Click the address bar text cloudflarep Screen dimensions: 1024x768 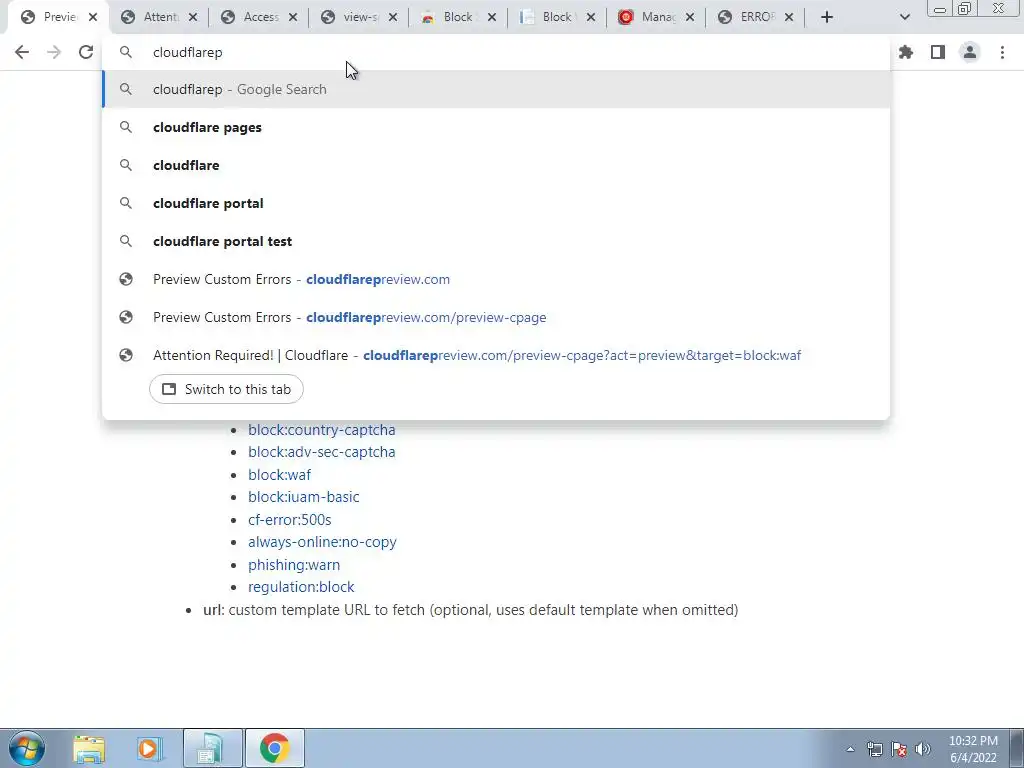click(187, 52)
